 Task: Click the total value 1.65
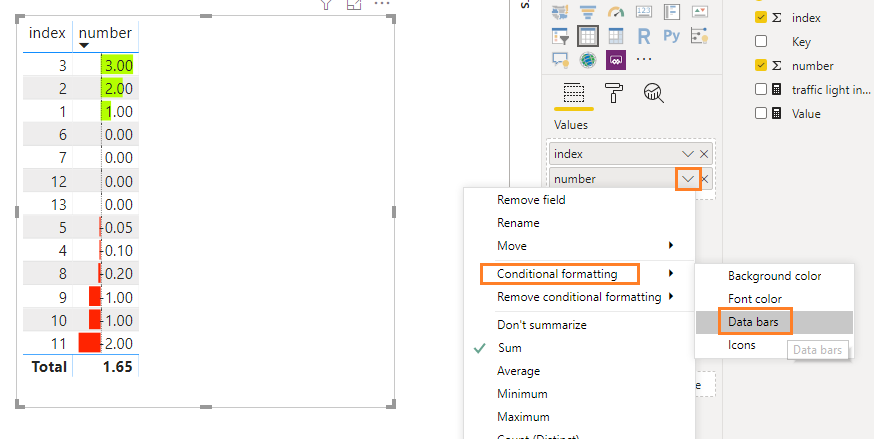(x=117, y=367)
